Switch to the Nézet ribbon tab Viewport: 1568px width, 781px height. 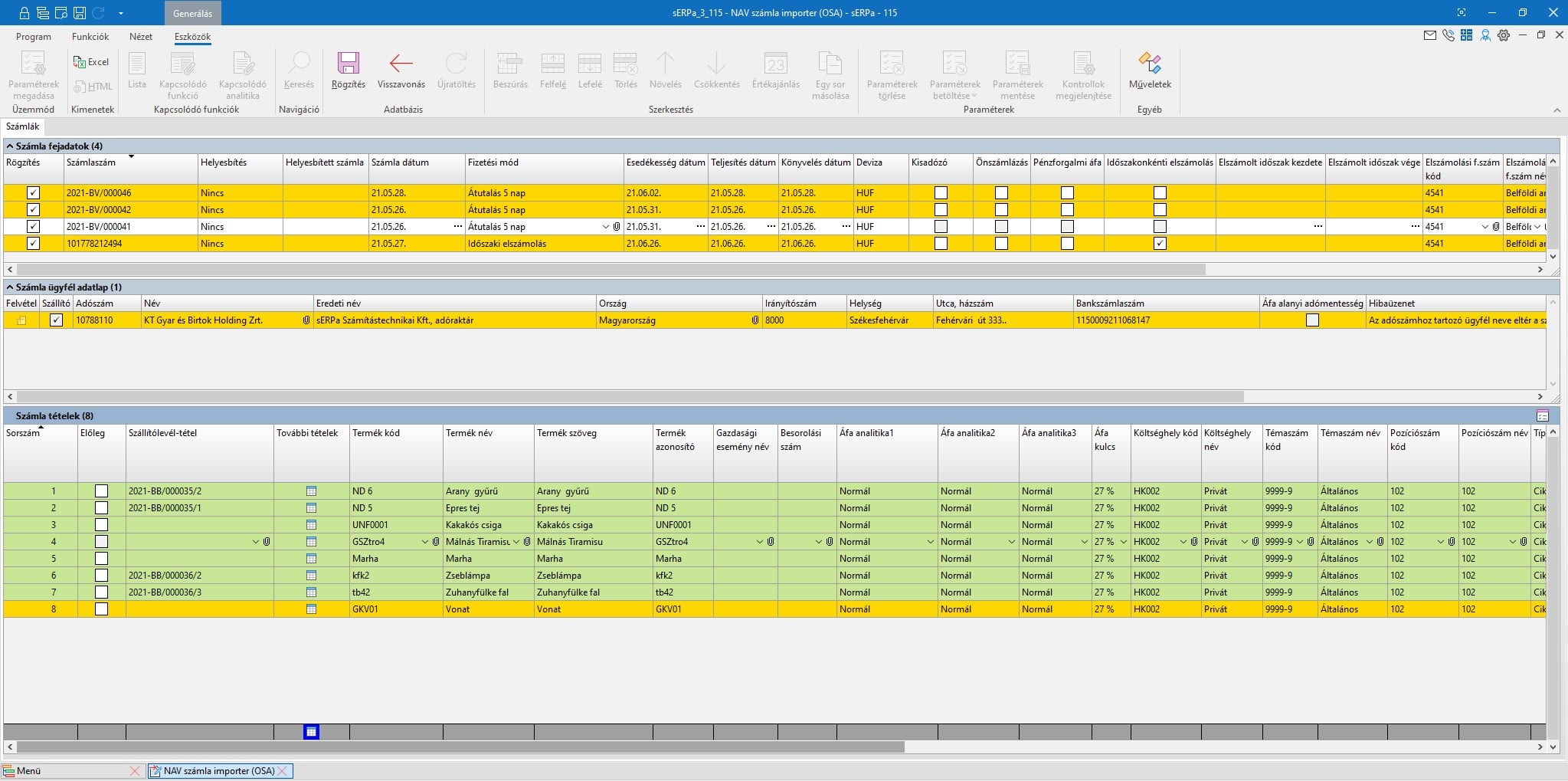141,37
